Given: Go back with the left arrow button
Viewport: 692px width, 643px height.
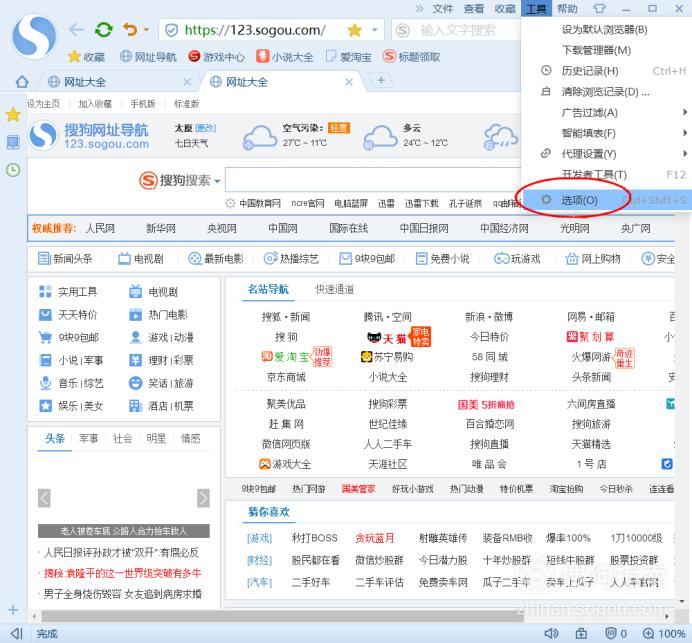Looking at the screenshot, I should point(76,30).
